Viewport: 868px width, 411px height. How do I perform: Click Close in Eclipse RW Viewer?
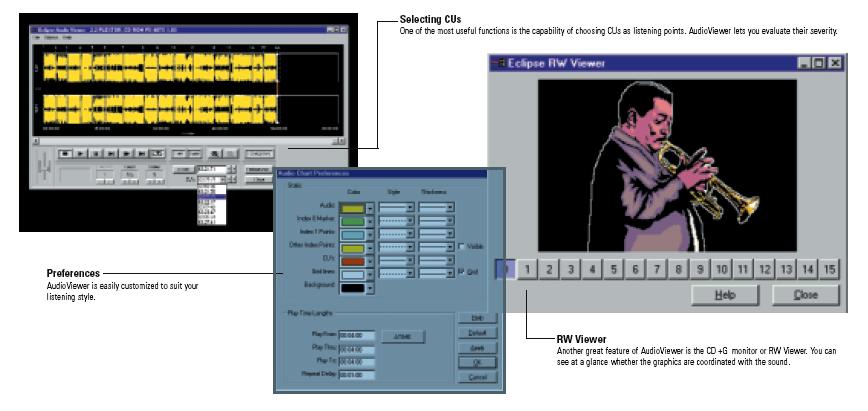[x=805, y=295]
